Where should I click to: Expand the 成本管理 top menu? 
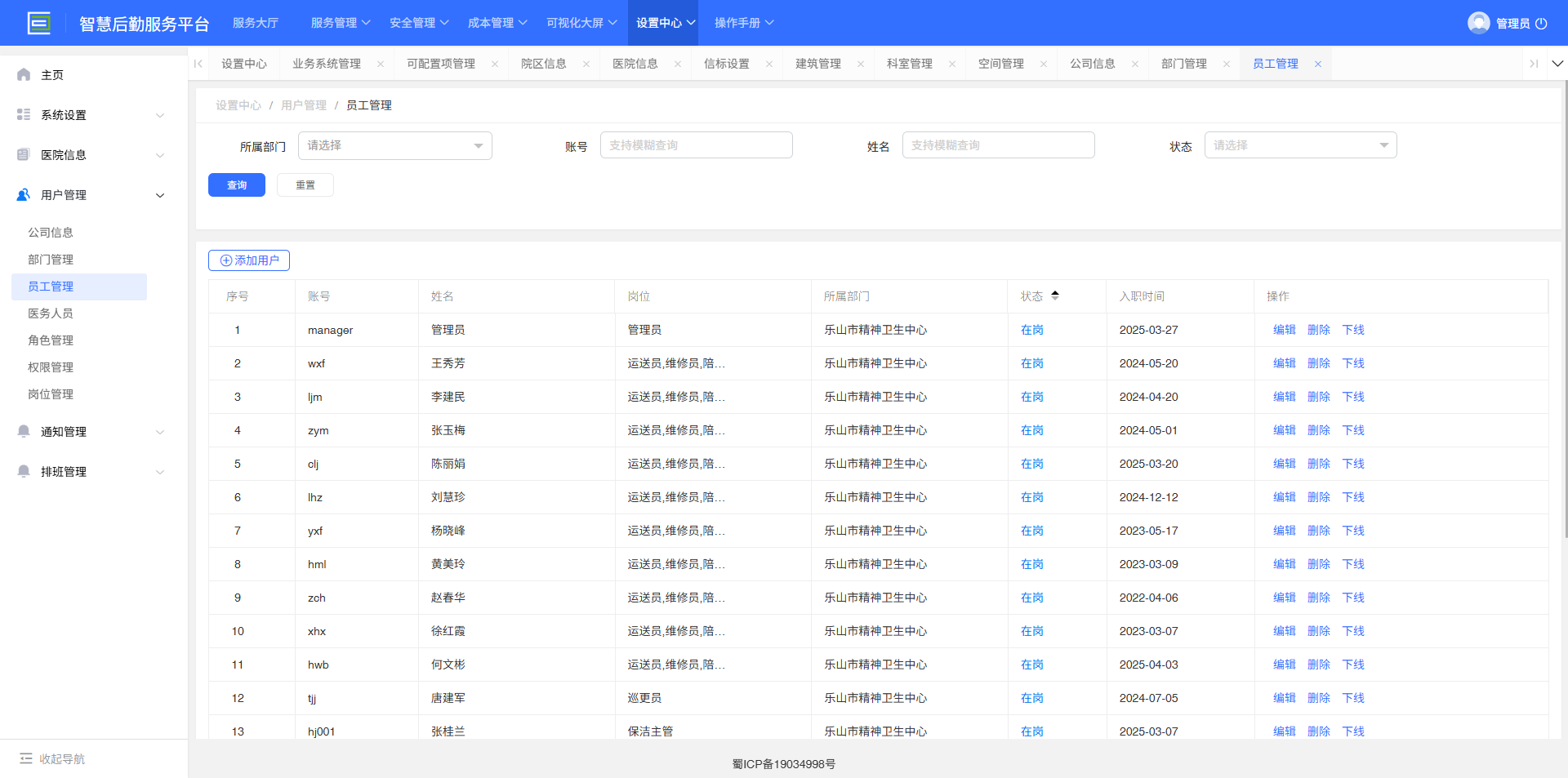point(497,23)
